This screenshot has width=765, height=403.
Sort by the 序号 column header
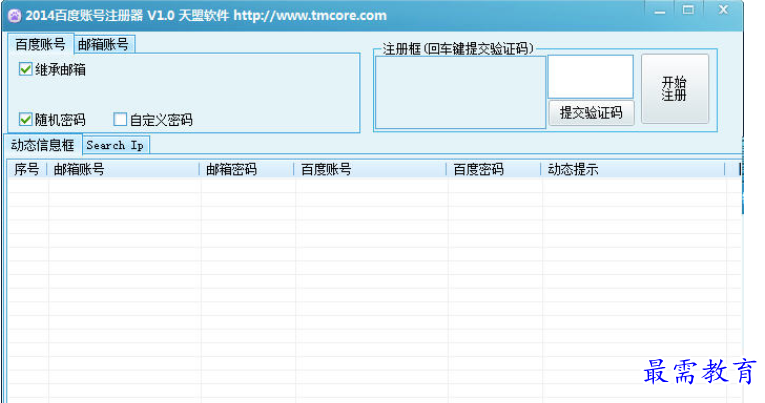click(27, 169)
